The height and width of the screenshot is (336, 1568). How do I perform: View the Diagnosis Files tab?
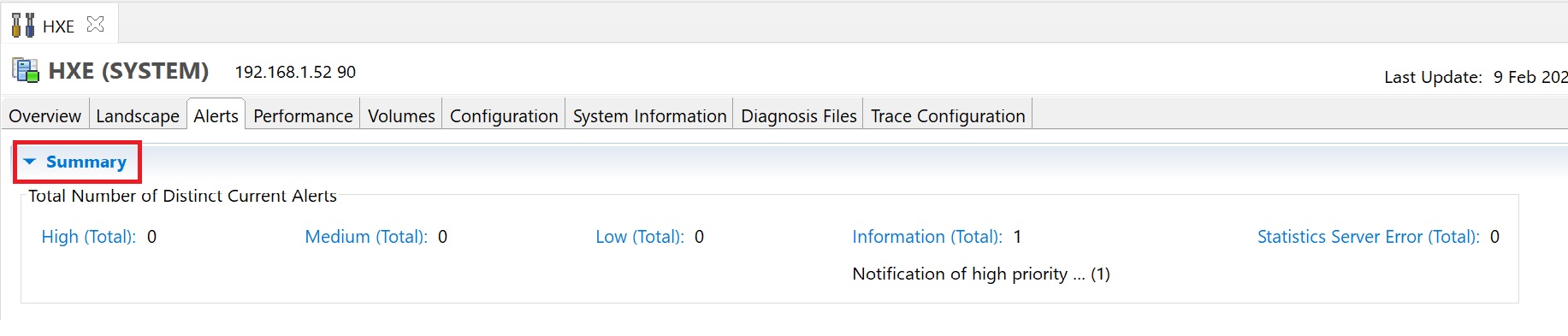pyautogui.click(x=799, y=115)
